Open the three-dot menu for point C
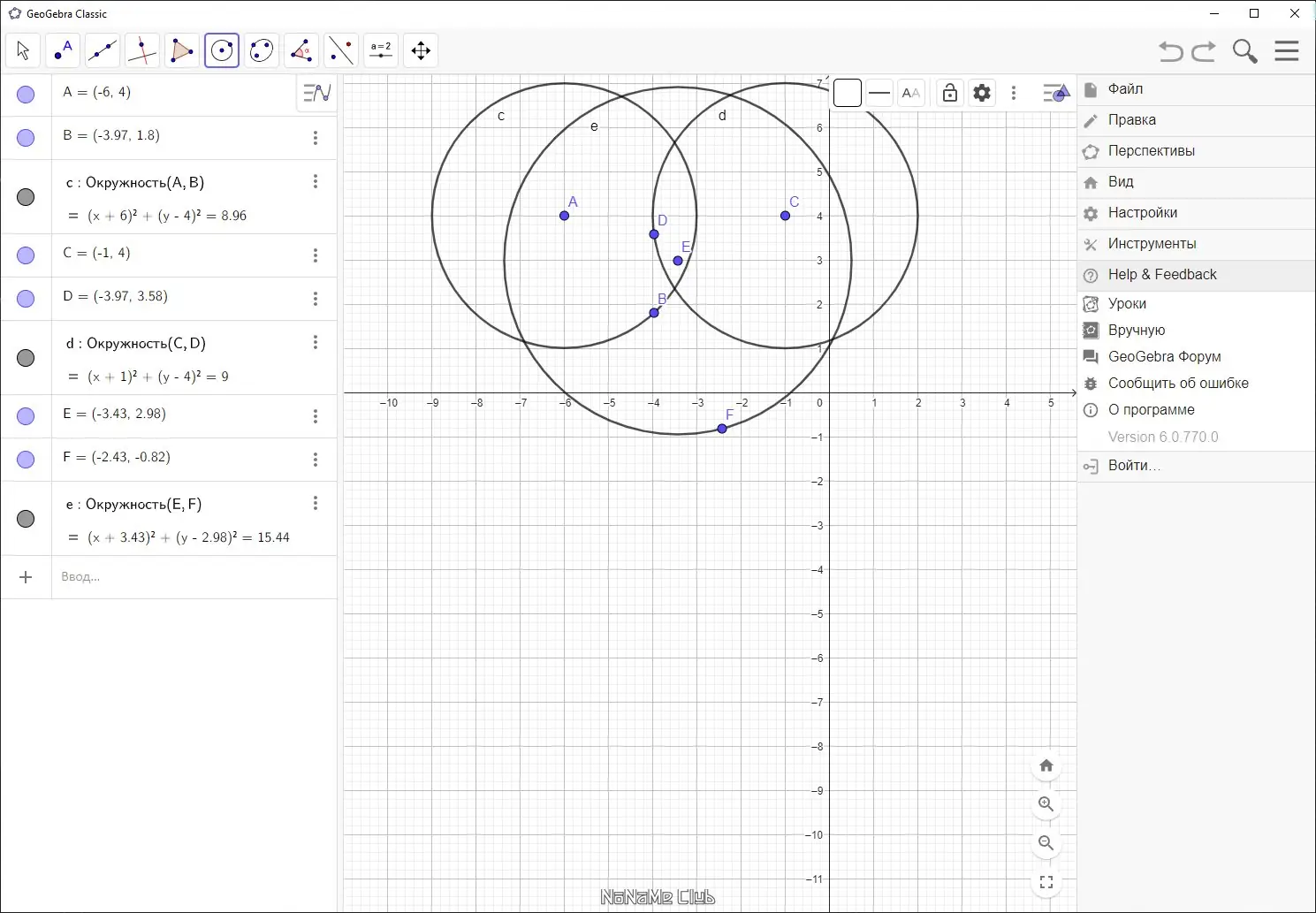 pyautogui.click(x=316, y=255)
